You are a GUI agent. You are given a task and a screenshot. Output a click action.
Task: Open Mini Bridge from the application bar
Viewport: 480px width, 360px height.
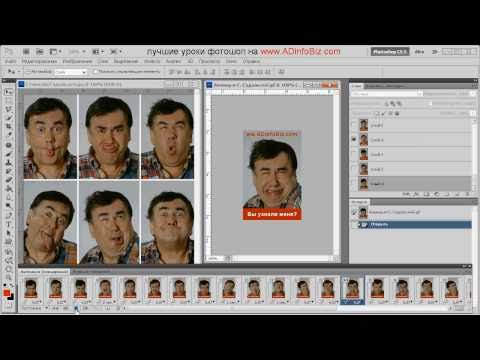tap(40, 52)
